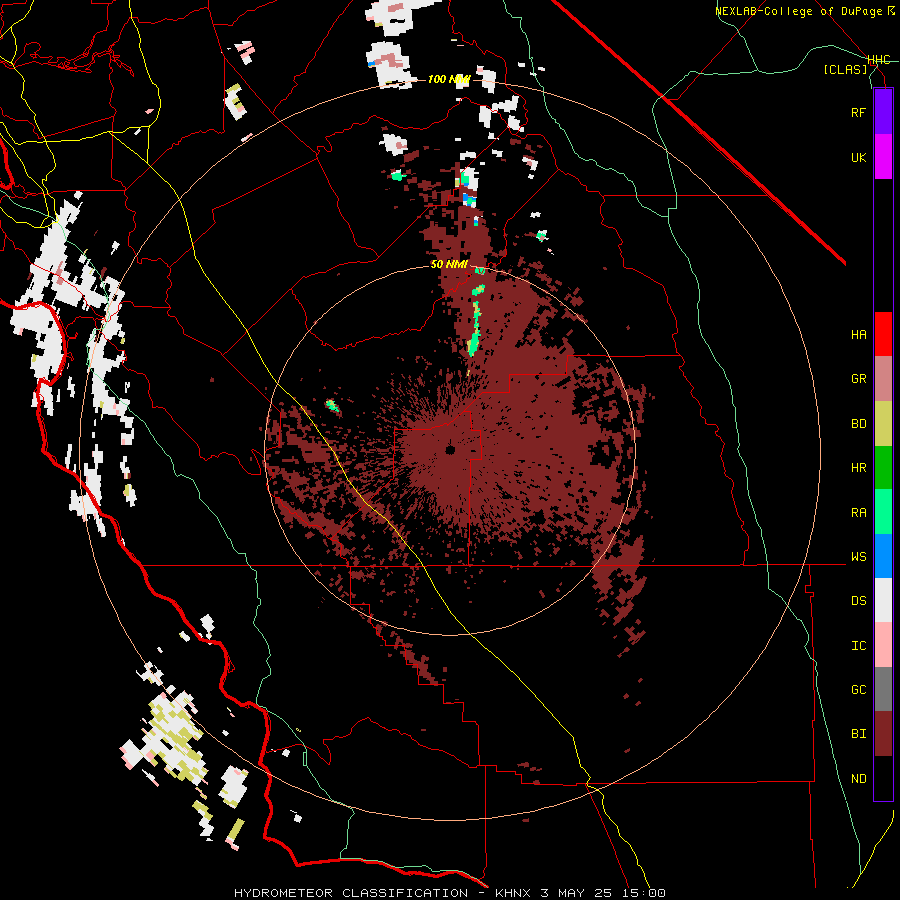This screenshot has height=900, width=900.
Task: Click the DS white legend swatch
Action: pos(883,600)
